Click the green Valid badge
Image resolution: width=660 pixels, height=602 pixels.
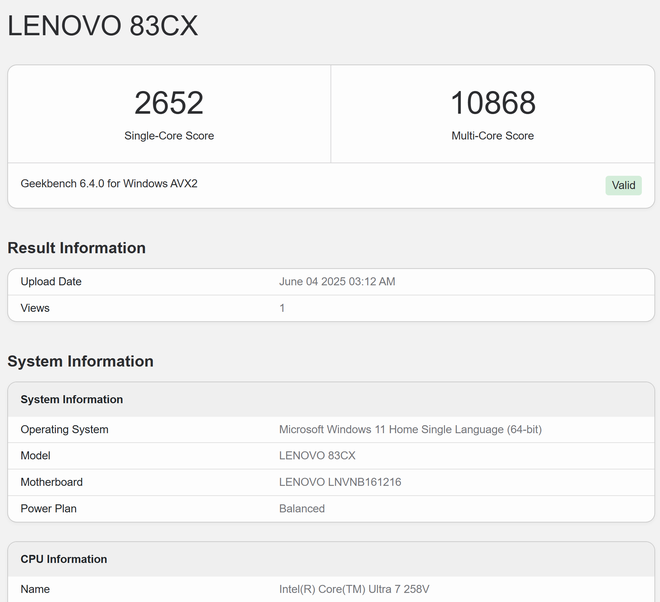[x=623, y=185]
